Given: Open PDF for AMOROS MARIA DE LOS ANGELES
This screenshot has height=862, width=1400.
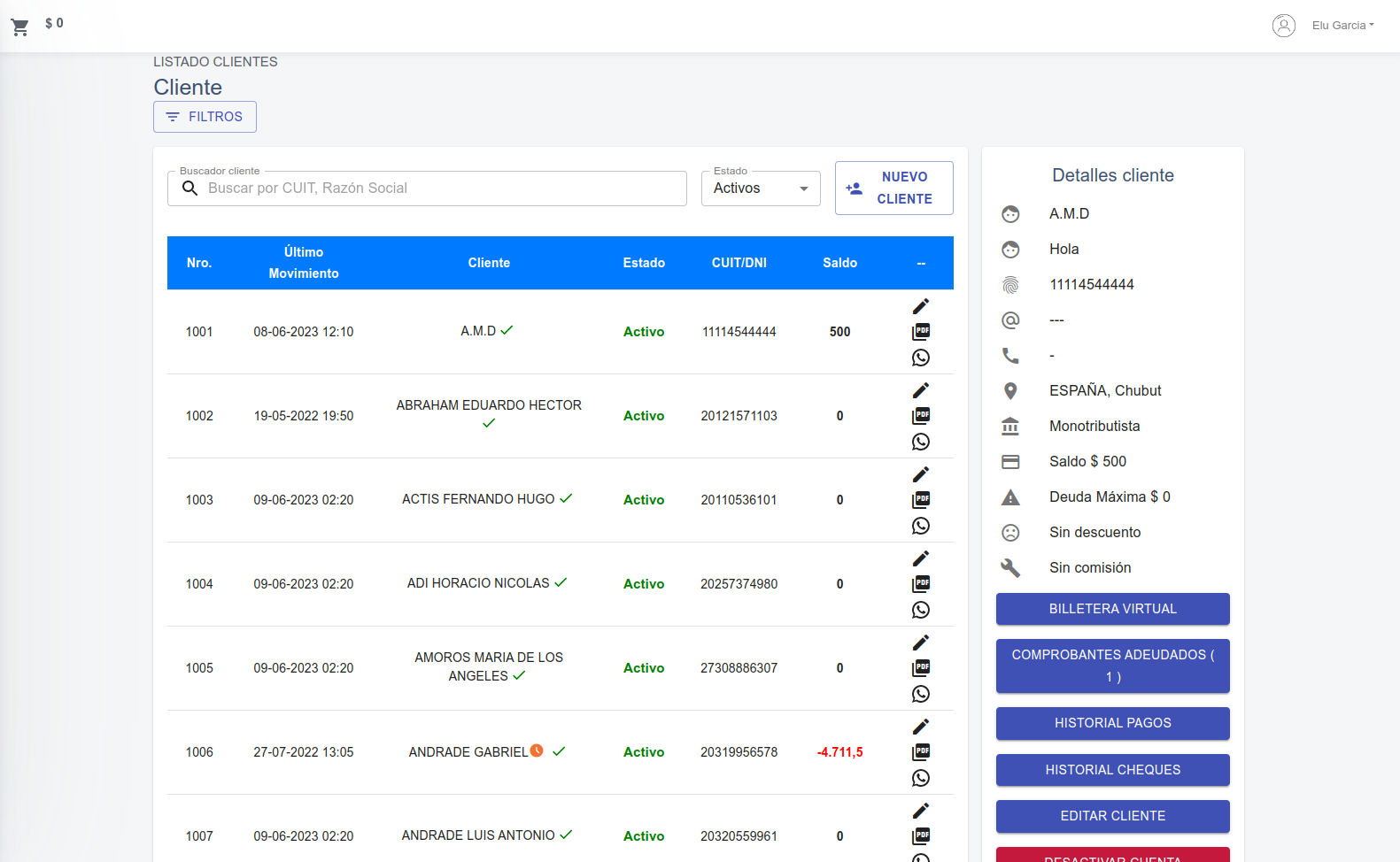Looking at the screenshot, I should (x=921, y=668).
